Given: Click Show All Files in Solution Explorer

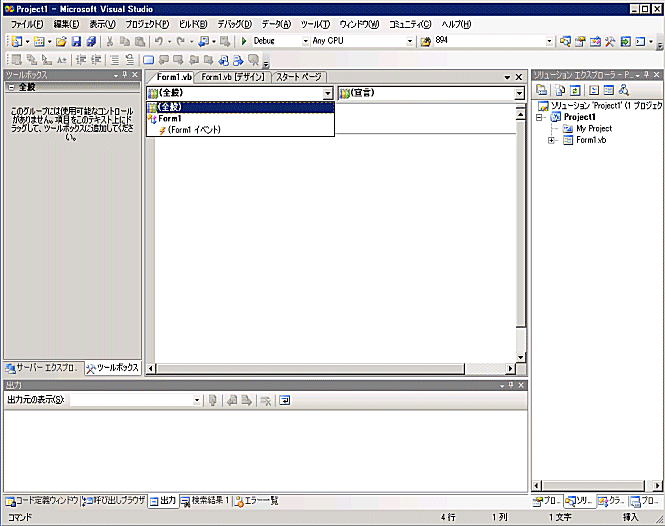Looking at the screenshot, I should tap(560, 90).
